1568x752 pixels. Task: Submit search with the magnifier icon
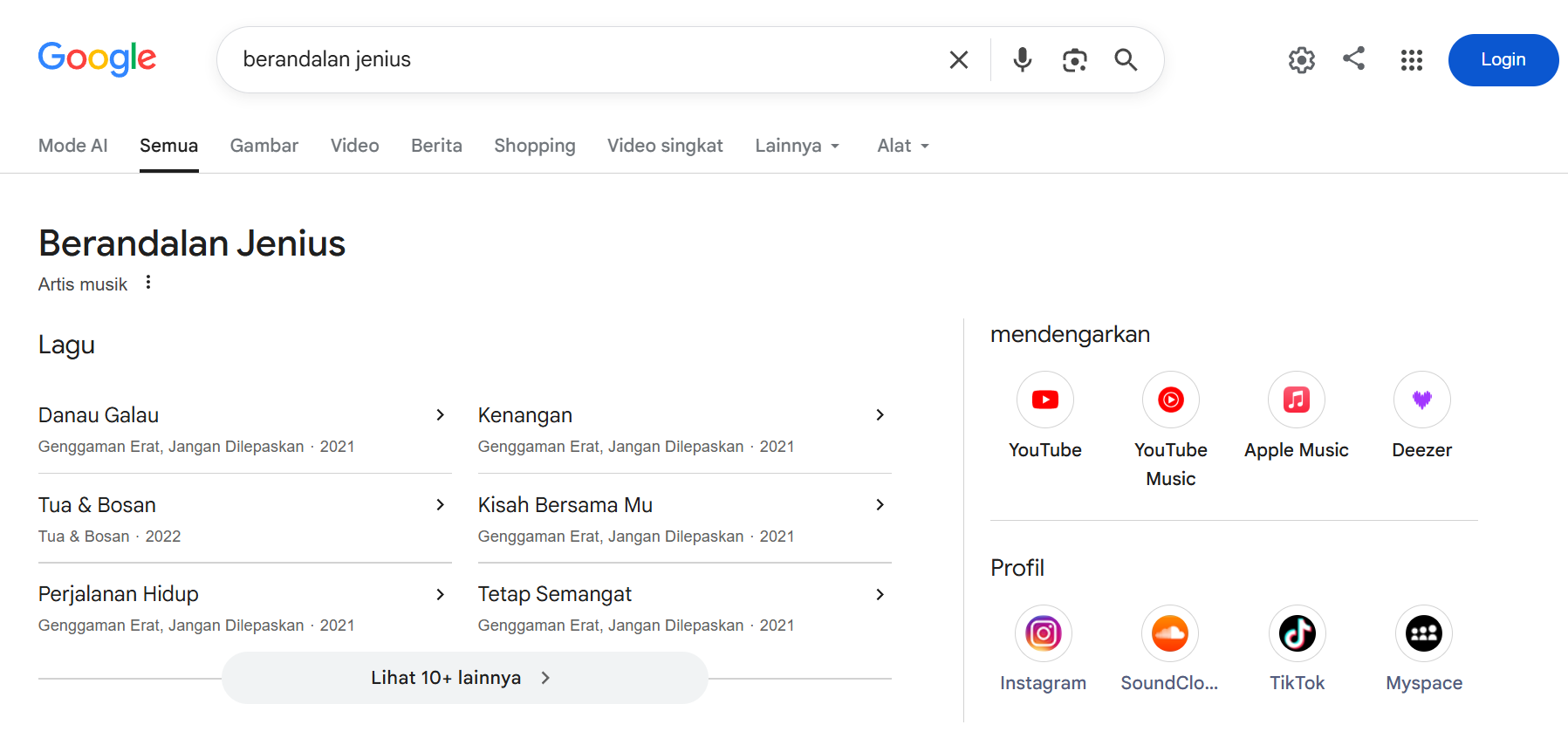(1126, 59)
